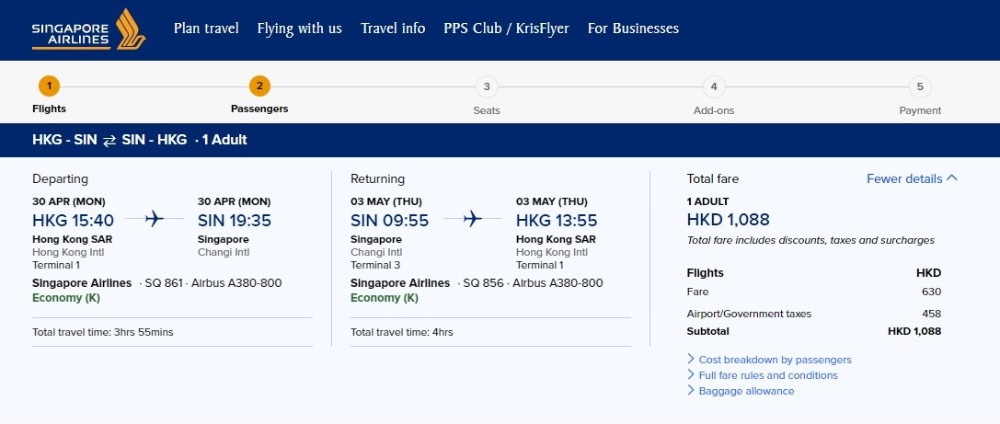Viewport: 1000px width, 424px height.
Task: Click the Singapore Airlines logo
Action: 88,29
